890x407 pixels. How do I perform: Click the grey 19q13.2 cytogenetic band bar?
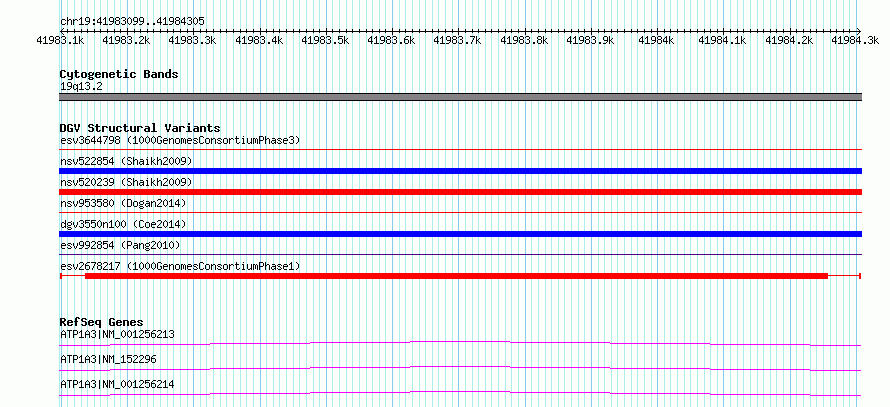click(461, 97)
